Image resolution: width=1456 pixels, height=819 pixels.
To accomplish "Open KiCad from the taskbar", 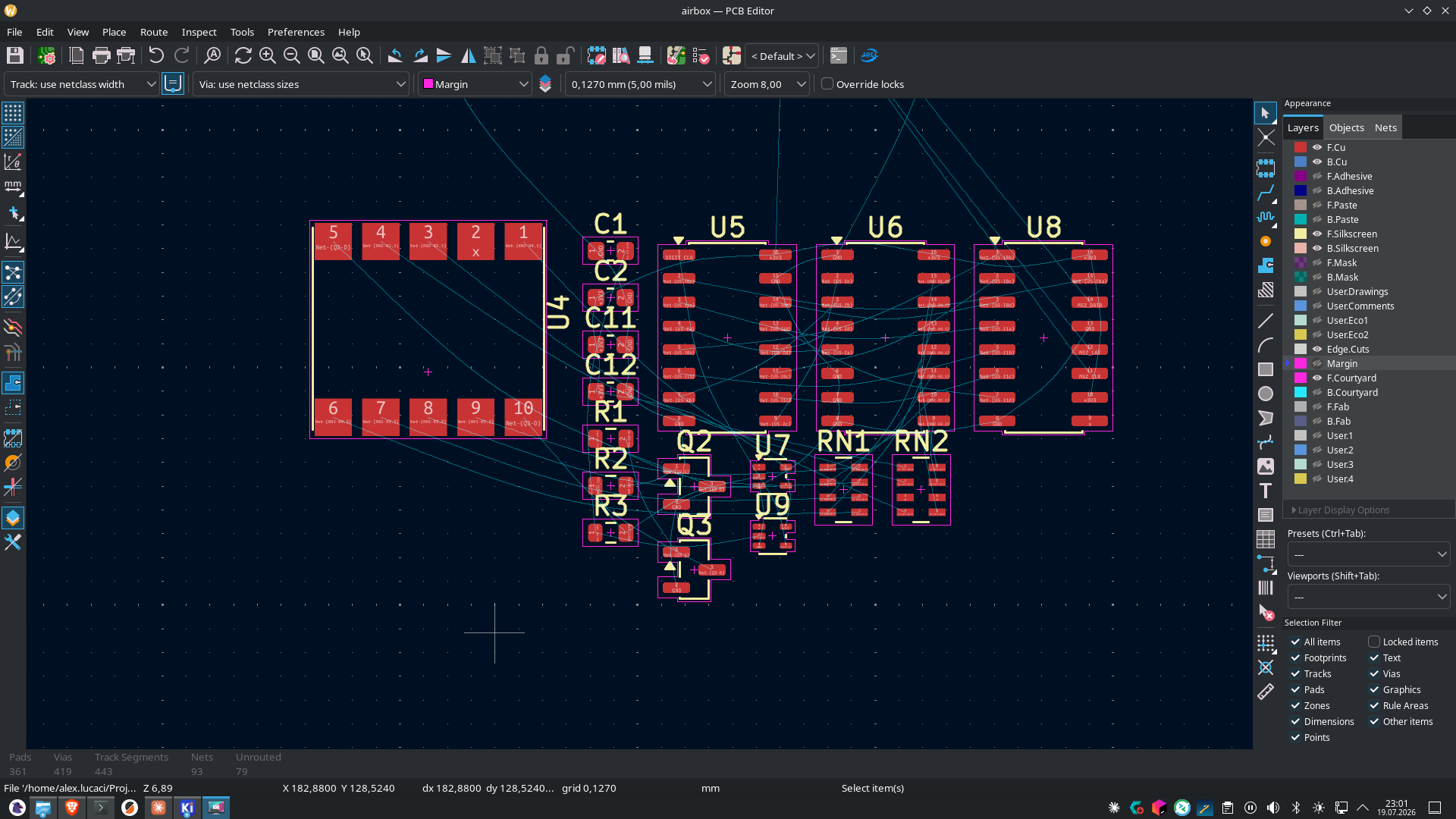I will (x=187, y=808).
